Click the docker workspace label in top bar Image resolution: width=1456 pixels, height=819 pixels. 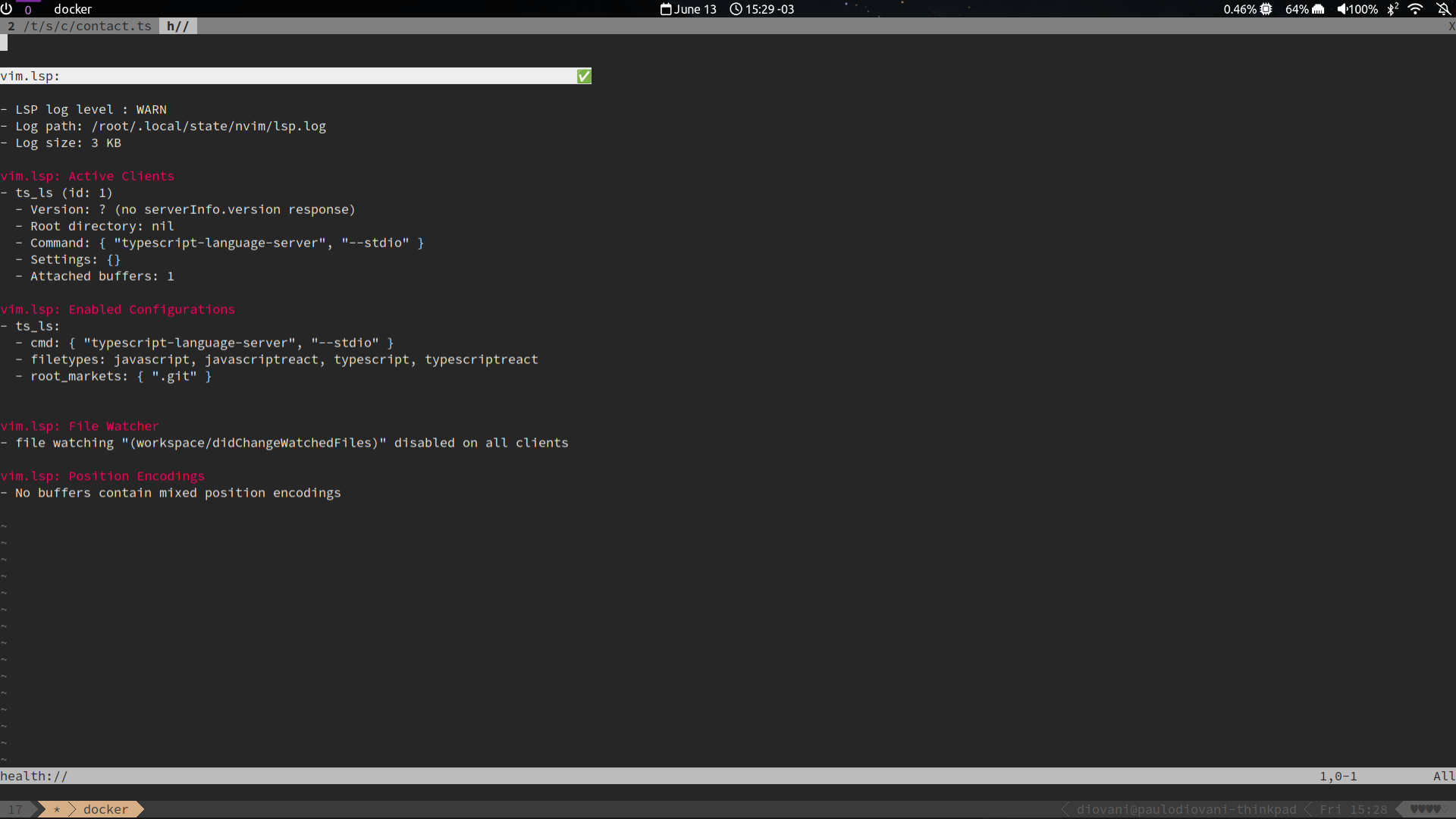point(73,9)
